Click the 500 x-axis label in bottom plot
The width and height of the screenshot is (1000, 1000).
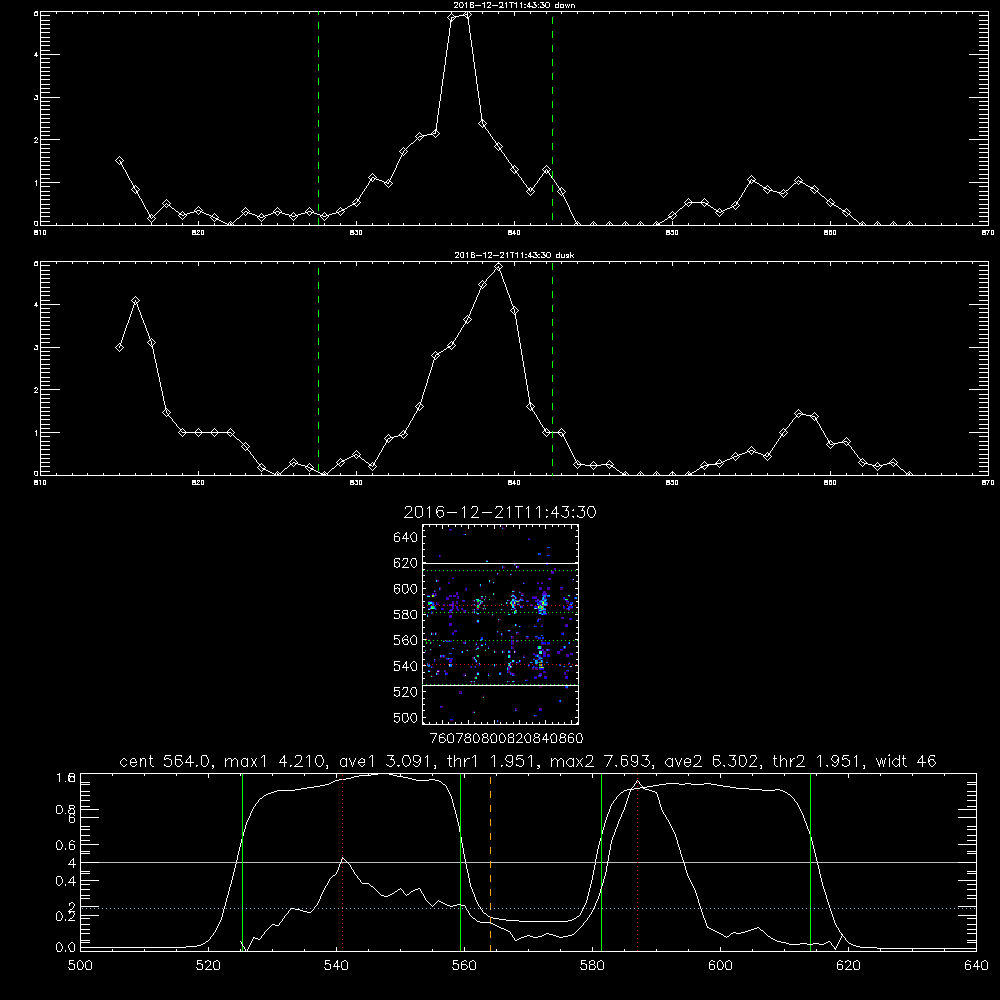click(x=80, y=966)
